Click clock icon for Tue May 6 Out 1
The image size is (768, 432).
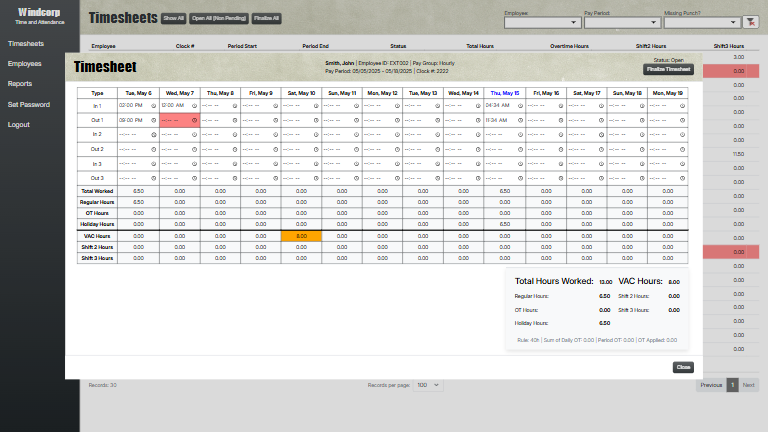tap(152, 119)
